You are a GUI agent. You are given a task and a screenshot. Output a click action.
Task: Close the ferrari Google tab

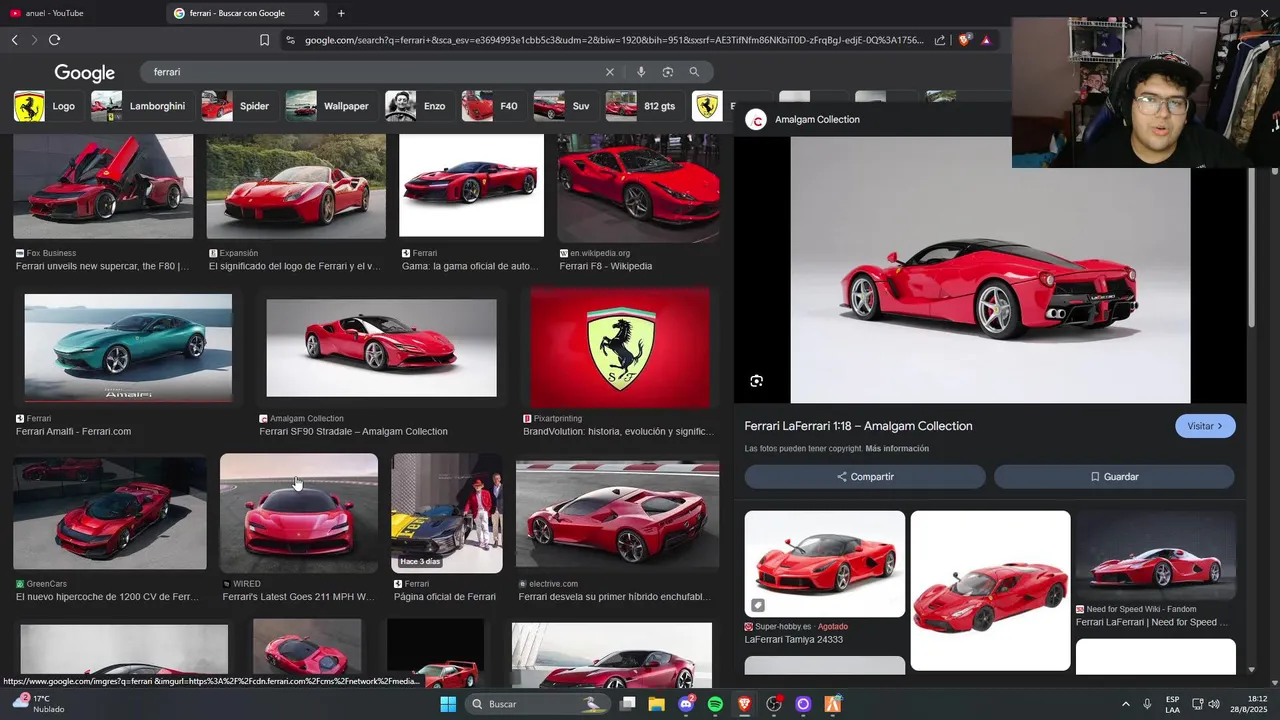pyautogui.click(x=317, y=13)
